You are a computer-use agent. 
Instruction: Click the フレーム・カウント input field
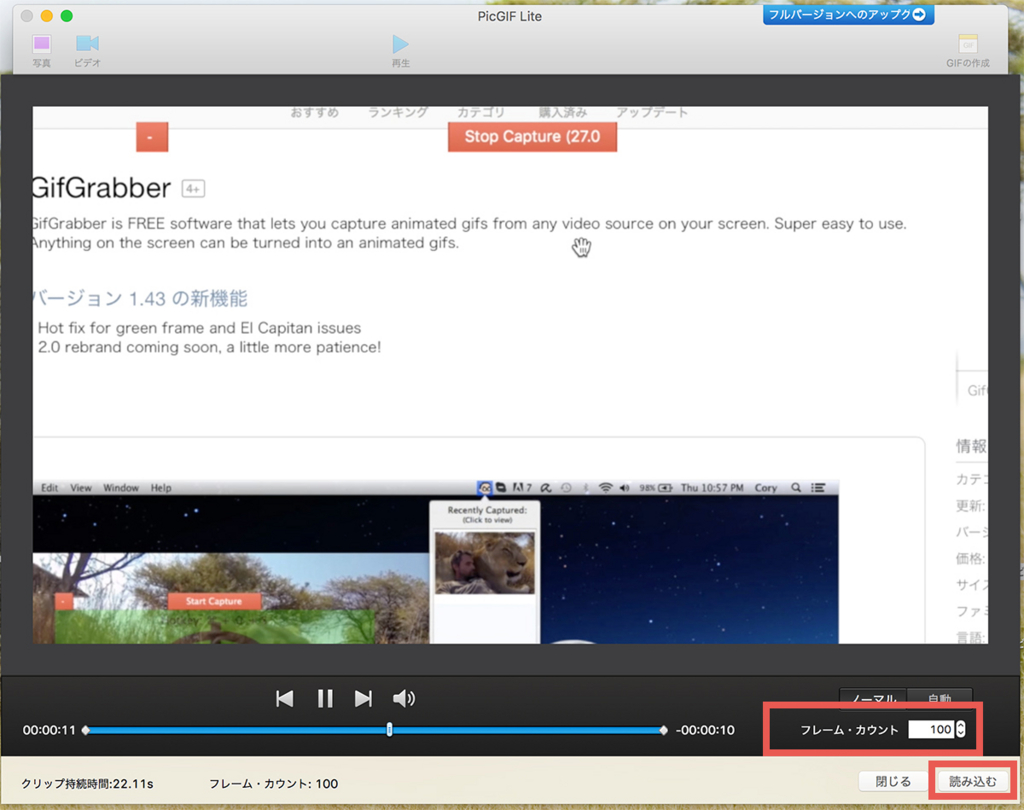point(931,729)
